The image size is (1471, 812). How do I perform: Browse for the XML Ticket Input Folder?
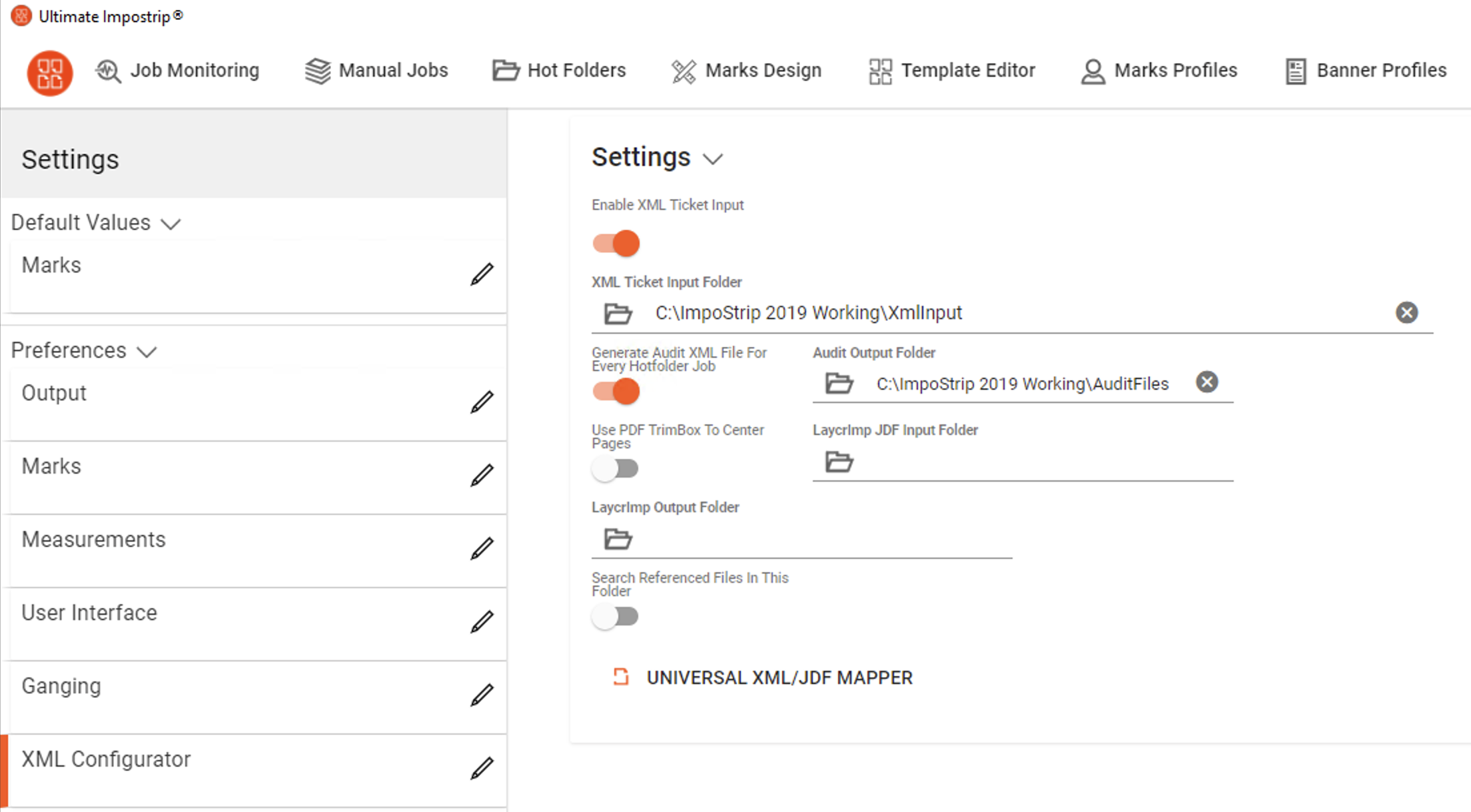point(616,313)
